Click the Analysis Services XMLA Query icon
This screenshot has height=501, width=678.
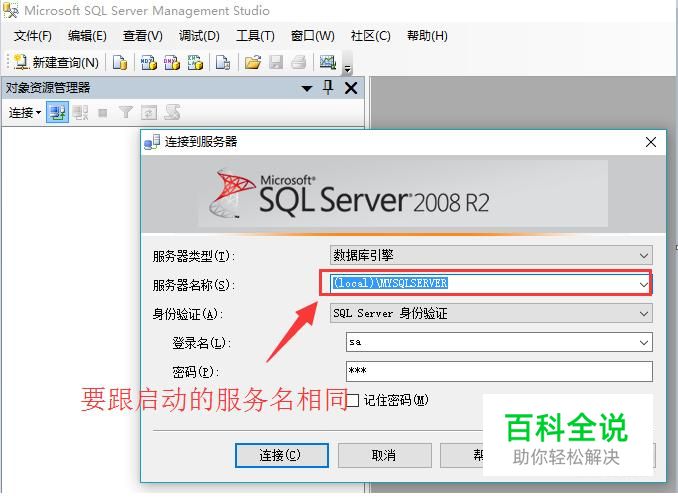click(195, 63)
